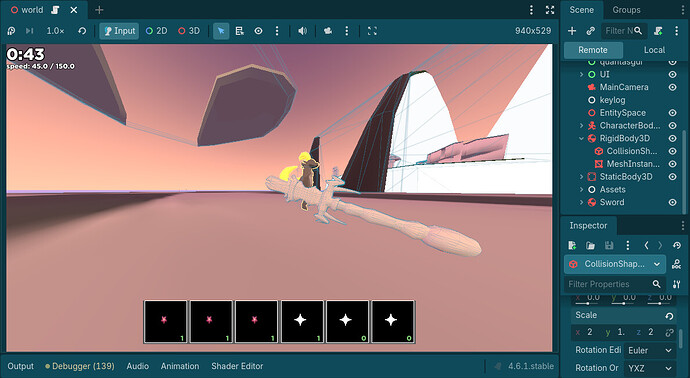
Task: Toggle visibility of the MainCamera node
Action: [672, 87]
